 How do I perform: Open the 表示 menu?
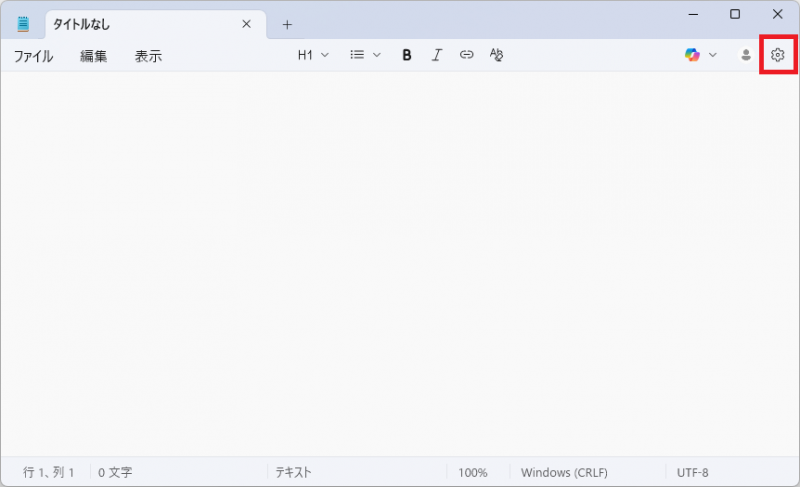(x=148, y=57)
